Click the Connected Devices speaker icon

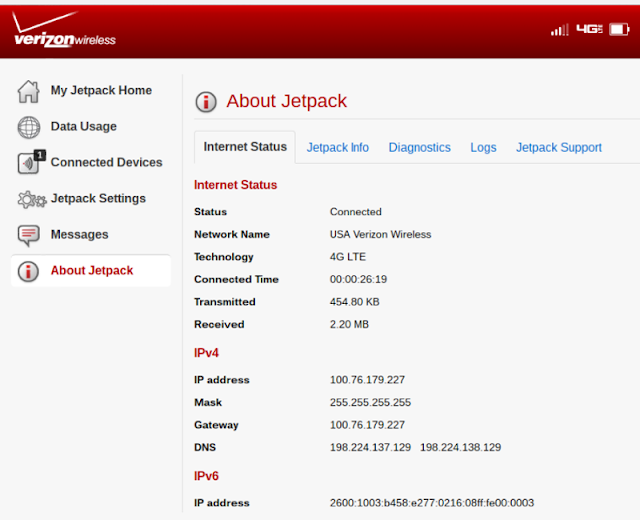[31, 162]
